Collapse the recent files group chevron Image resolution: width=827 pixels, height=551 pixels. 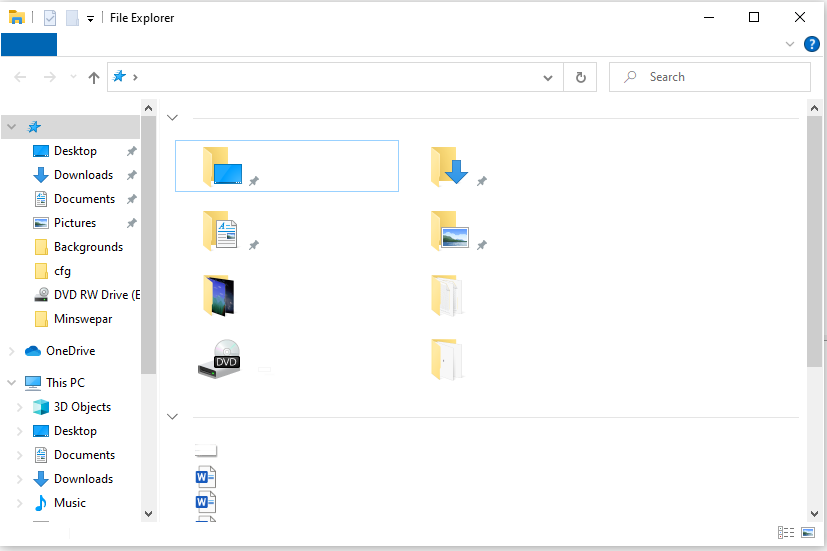click(172, 417)
